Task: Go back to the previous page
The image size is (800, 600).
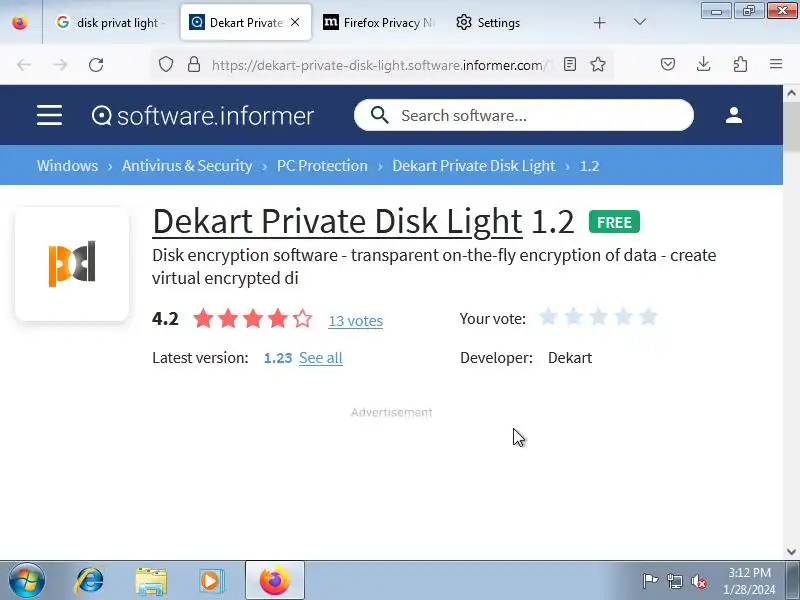Action: [24, 65]
